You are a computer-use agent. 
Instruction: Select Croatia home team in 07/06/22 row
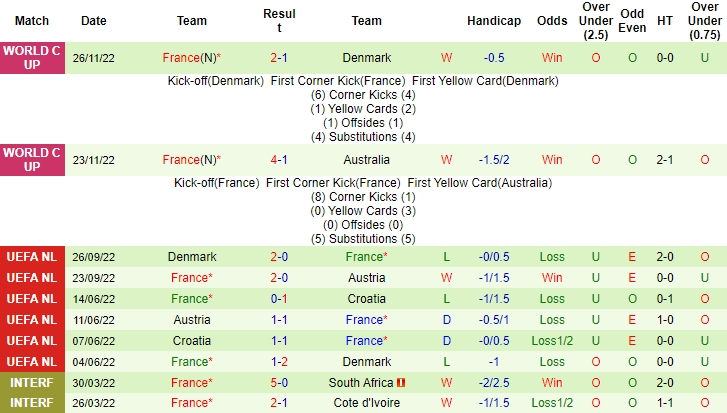[x=192, y=341]
